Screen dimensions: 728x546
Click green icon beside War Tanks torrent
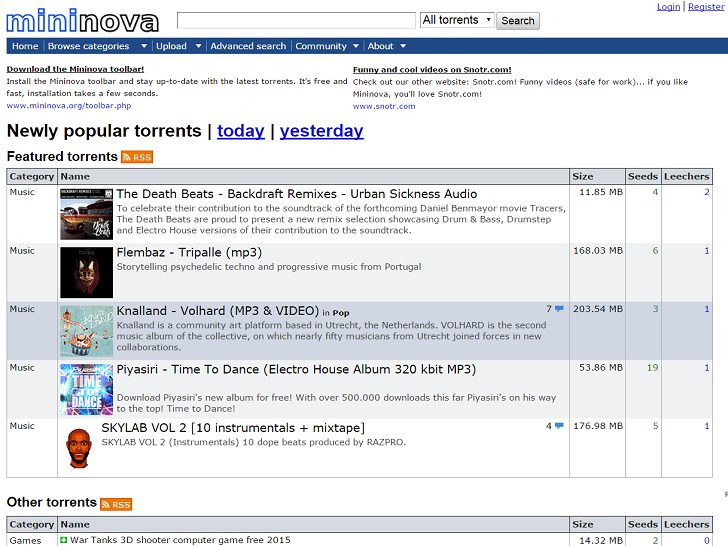(x=64, y=540)
